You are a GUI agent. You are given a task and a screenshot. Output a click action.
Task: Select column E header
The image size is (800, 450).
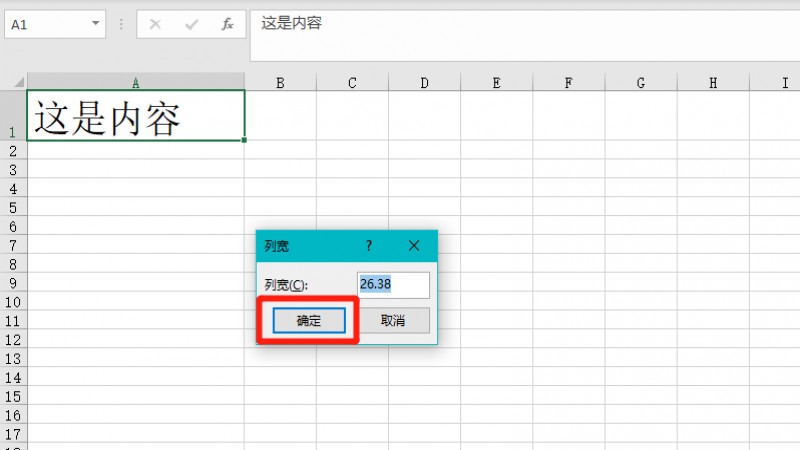tap(496, 82)
